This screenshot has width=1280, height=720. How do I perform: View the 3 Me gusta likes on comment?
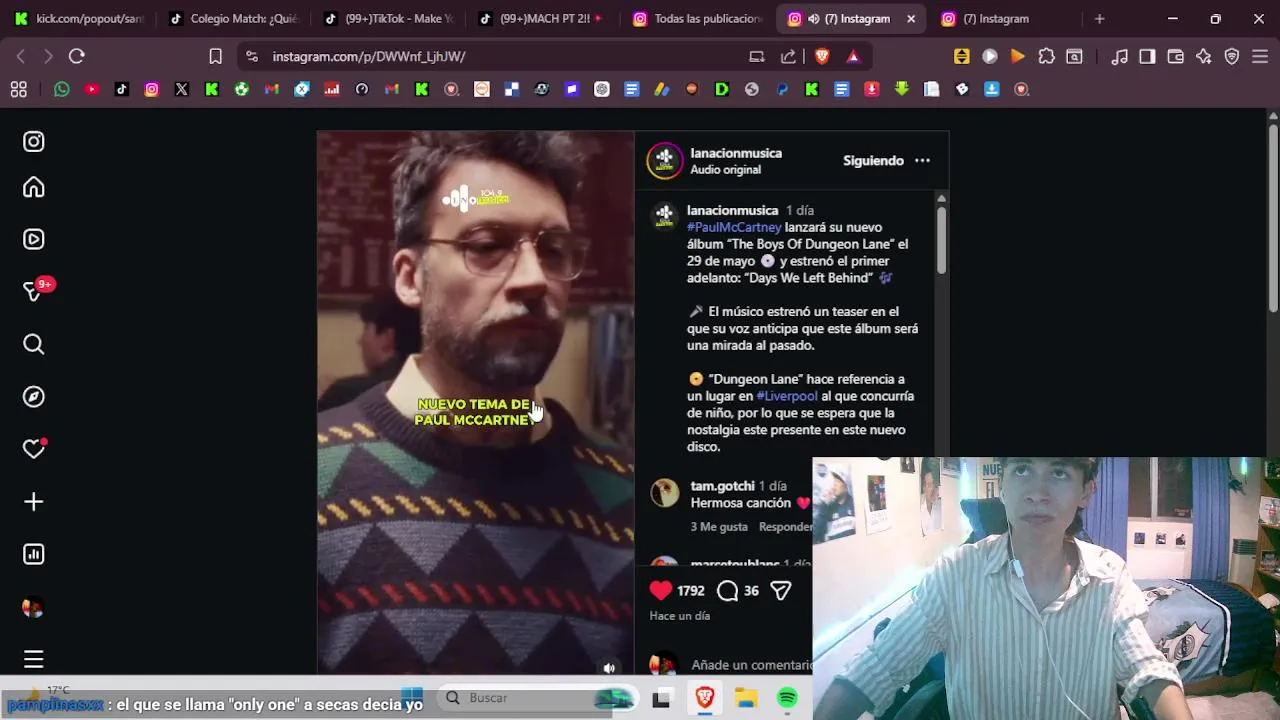pyautogui.click(x=719, y=527)
